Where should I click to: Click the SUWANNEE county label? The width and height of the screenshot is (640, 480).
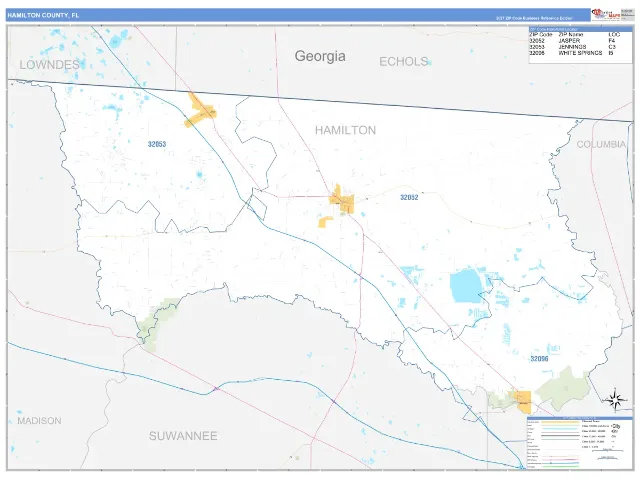pyautogui.click(x=183, y=436)
